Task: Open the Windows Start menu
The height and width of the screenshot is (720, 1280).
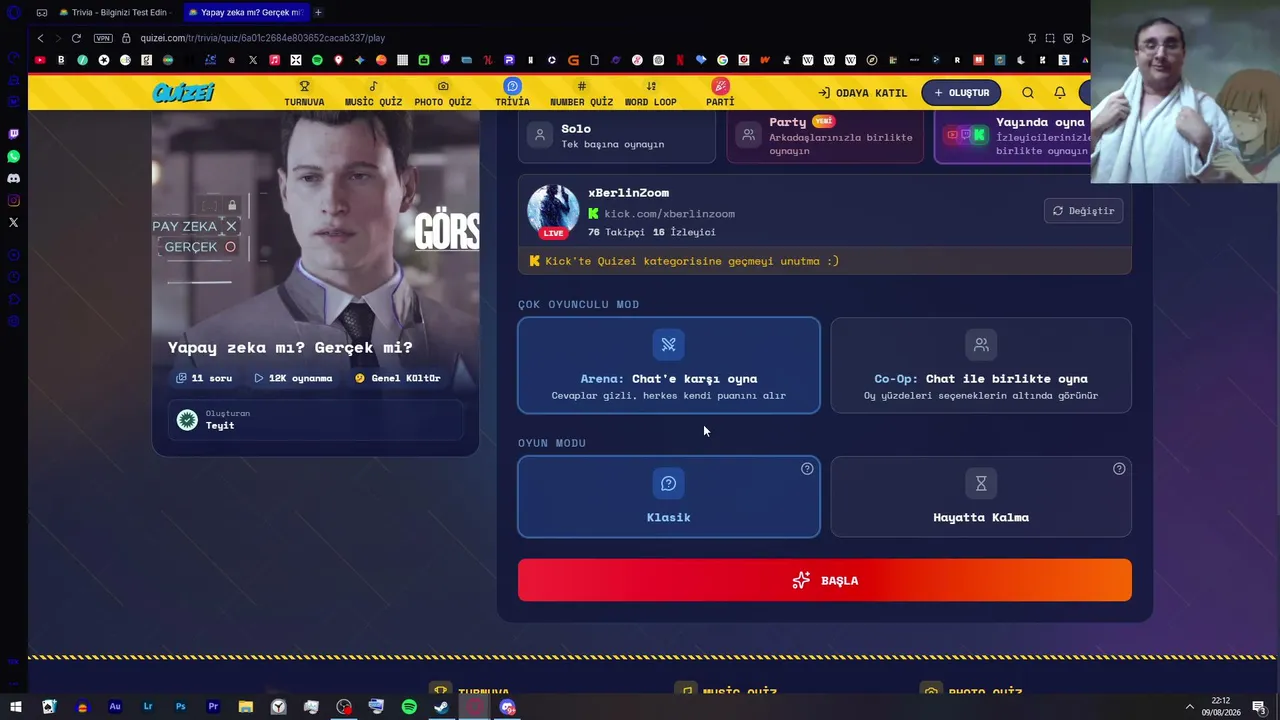Action: point(16,707)
